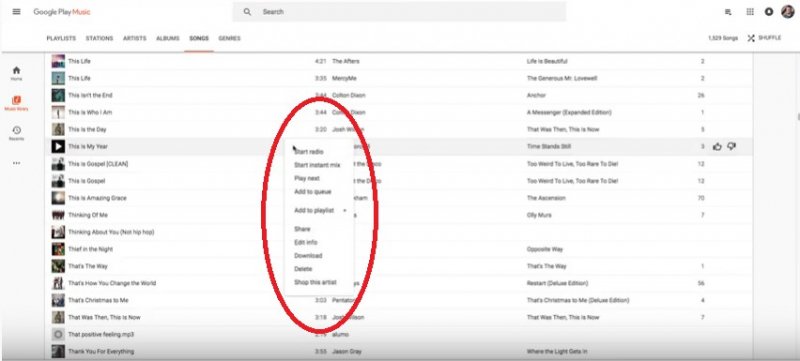Play This Is My Year track
Image resolution: width=800 pixels, height=361 pixels.
pos(58,147)
